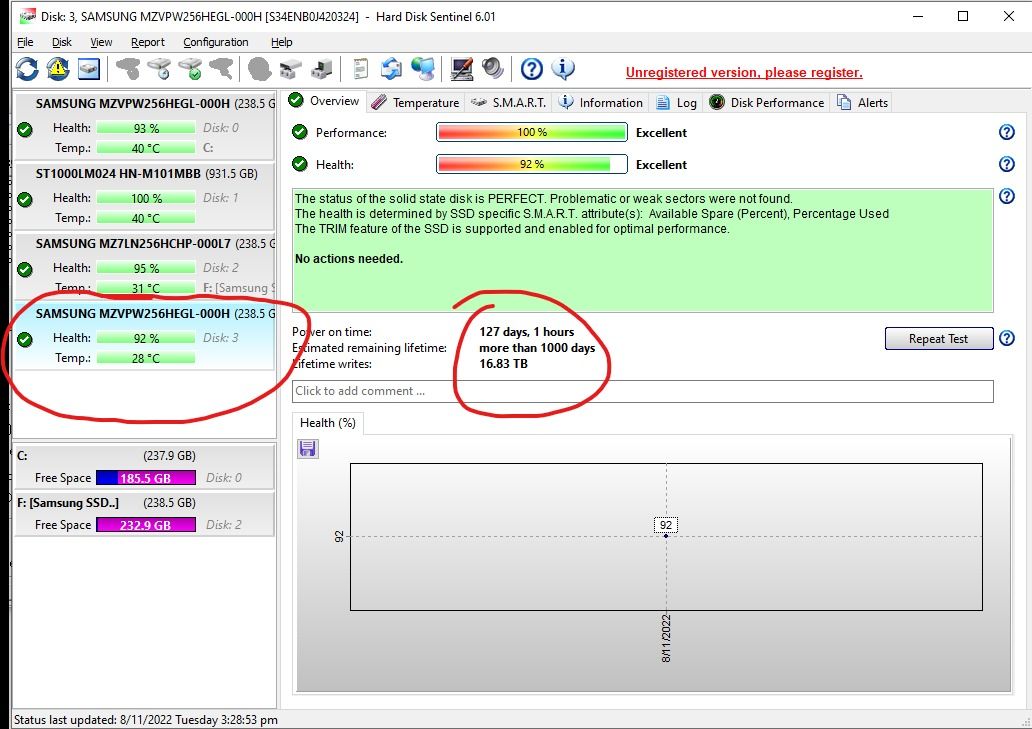The width and height of the screenshot is (1032, 729).
Task: Select the highlighted SAMSUNG MZVPW256HEGL Disk 3
Action: click(144, 336)
